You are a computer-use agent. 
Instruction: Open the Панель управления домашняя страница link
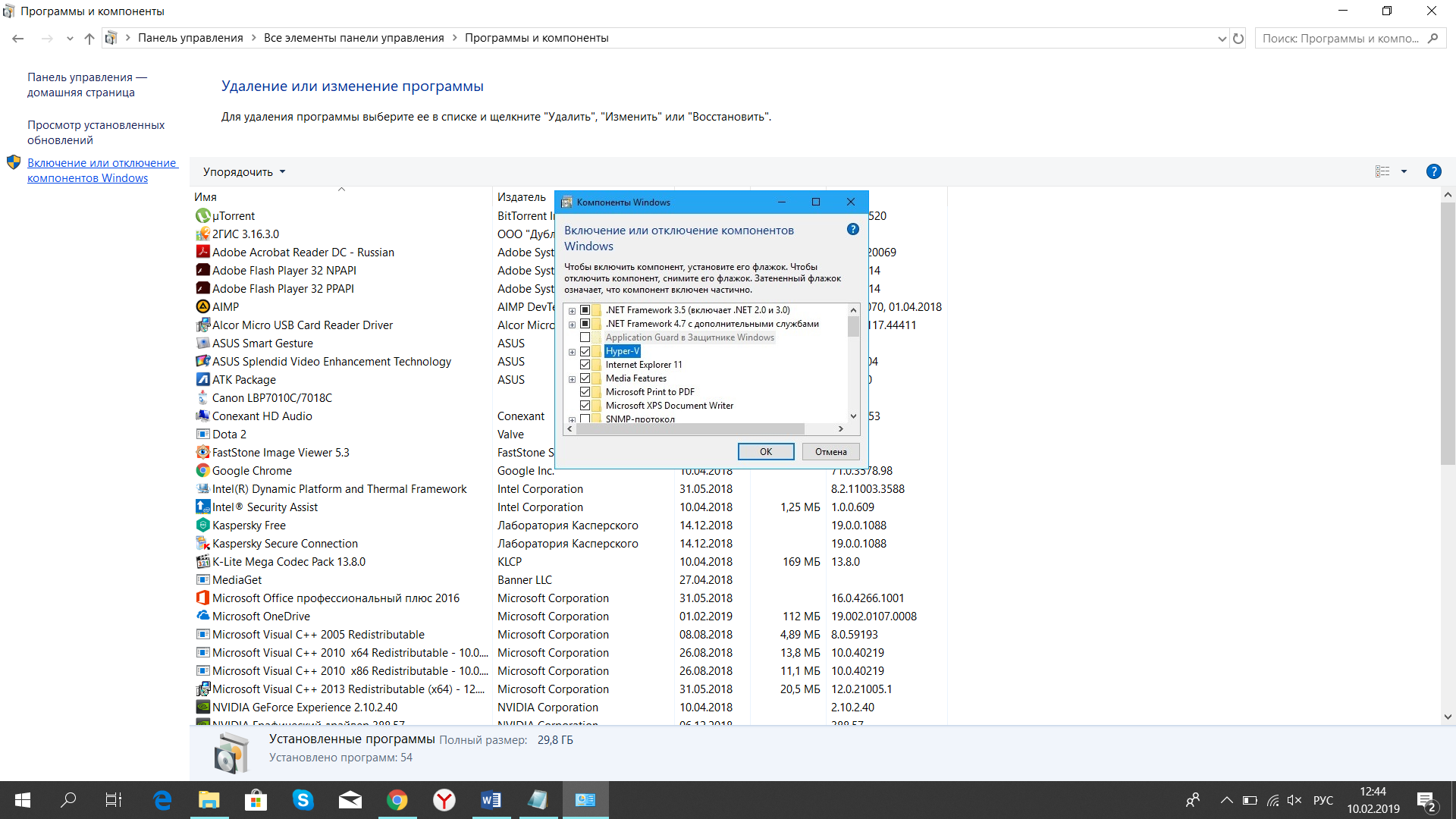click(x=87, y=85)
